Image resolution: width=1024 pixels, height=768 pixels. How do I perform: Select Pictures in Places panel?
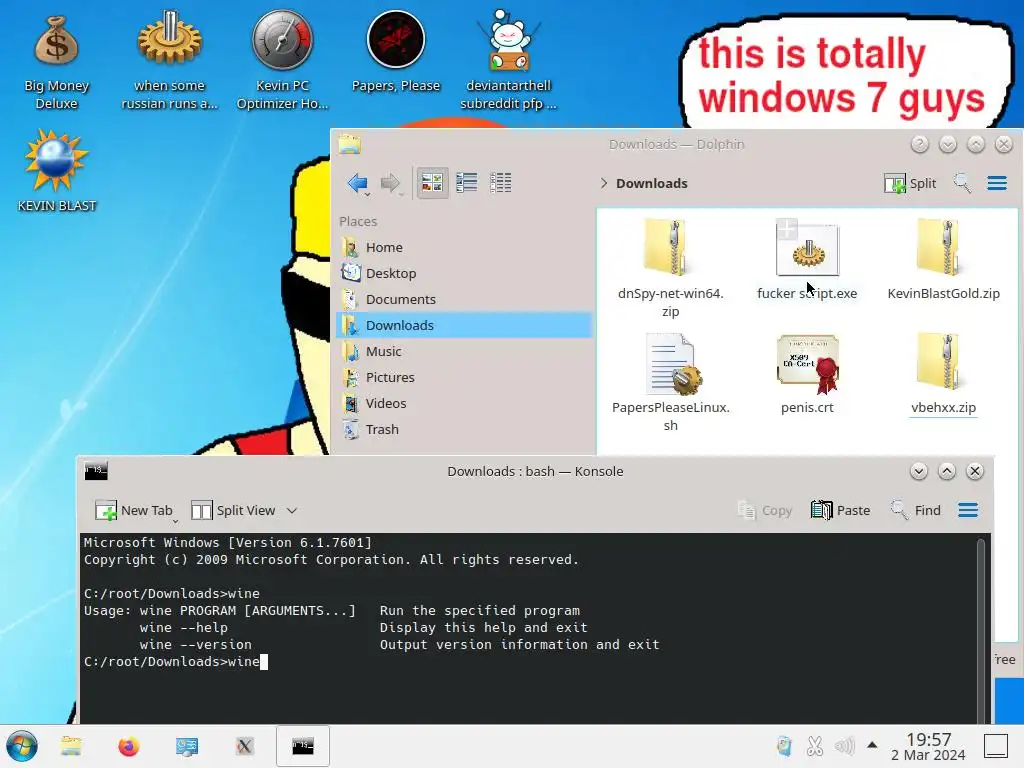tap(464, 377)
